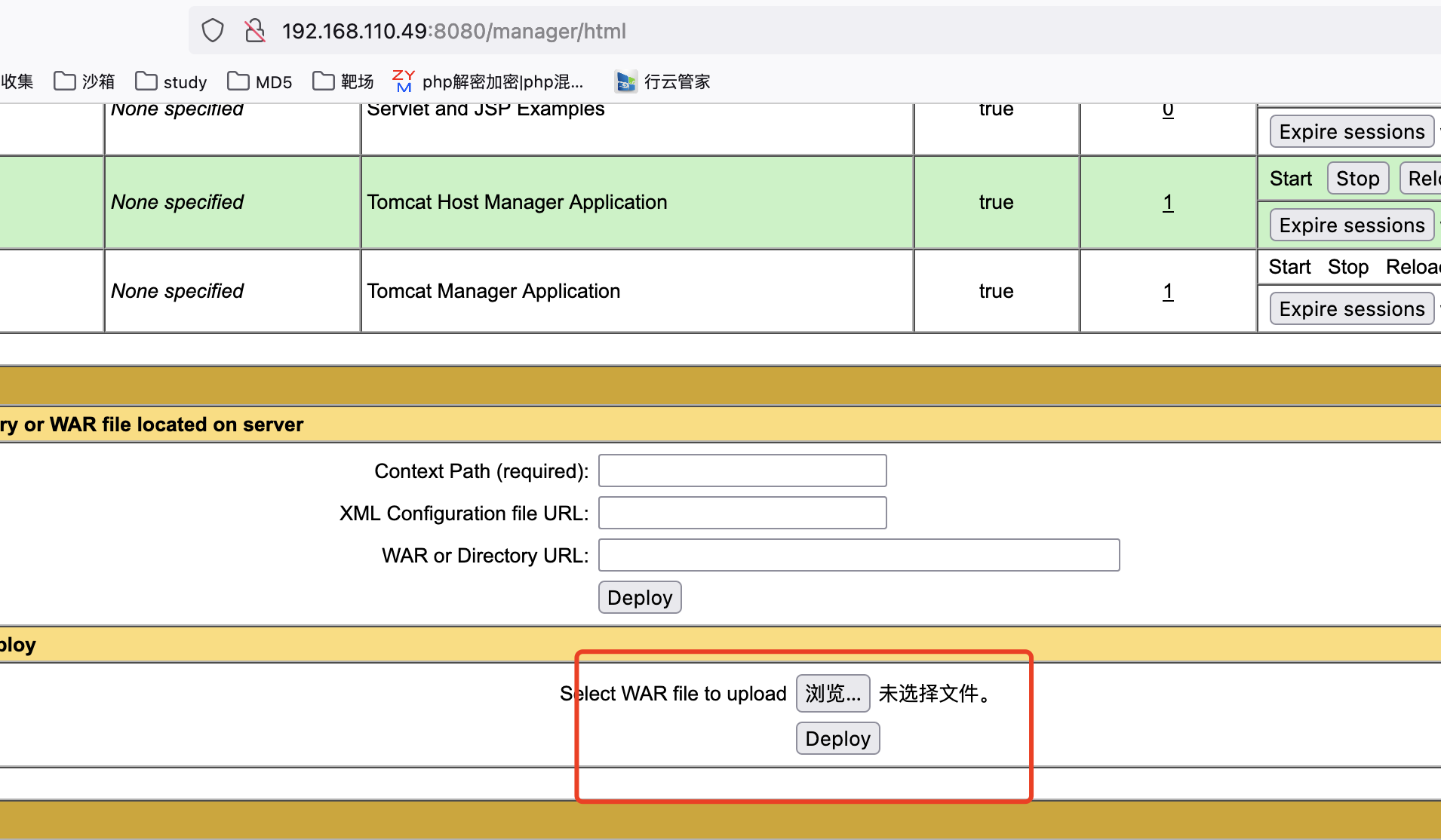Open sessions link 0 for Servlet Examples
This screenshot has width=1441, height=840.
pyautogui.click(x=1168, y=111)
